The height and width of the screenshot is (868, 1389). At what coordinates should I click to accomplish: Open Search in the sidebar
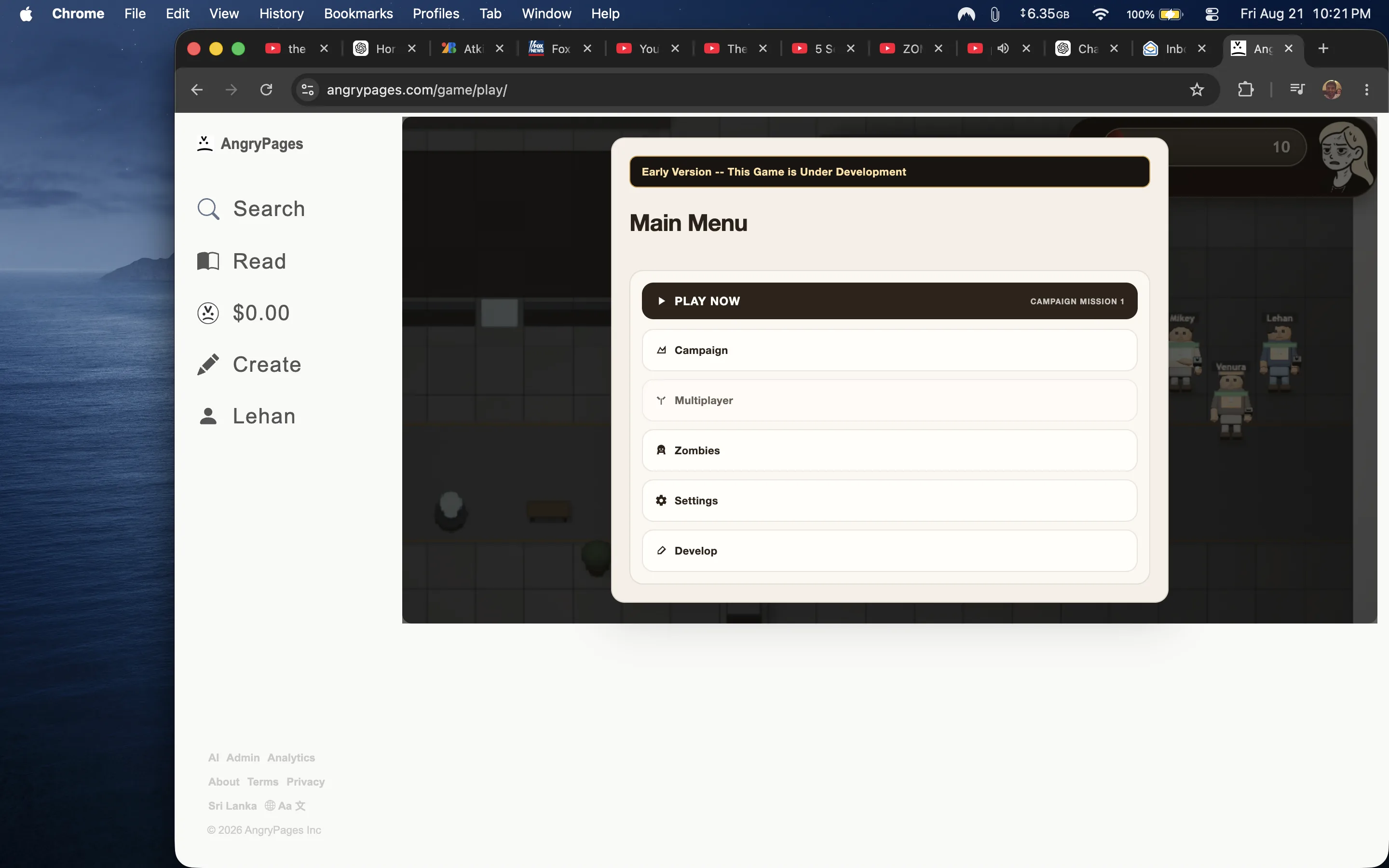[x=251, y=209]
